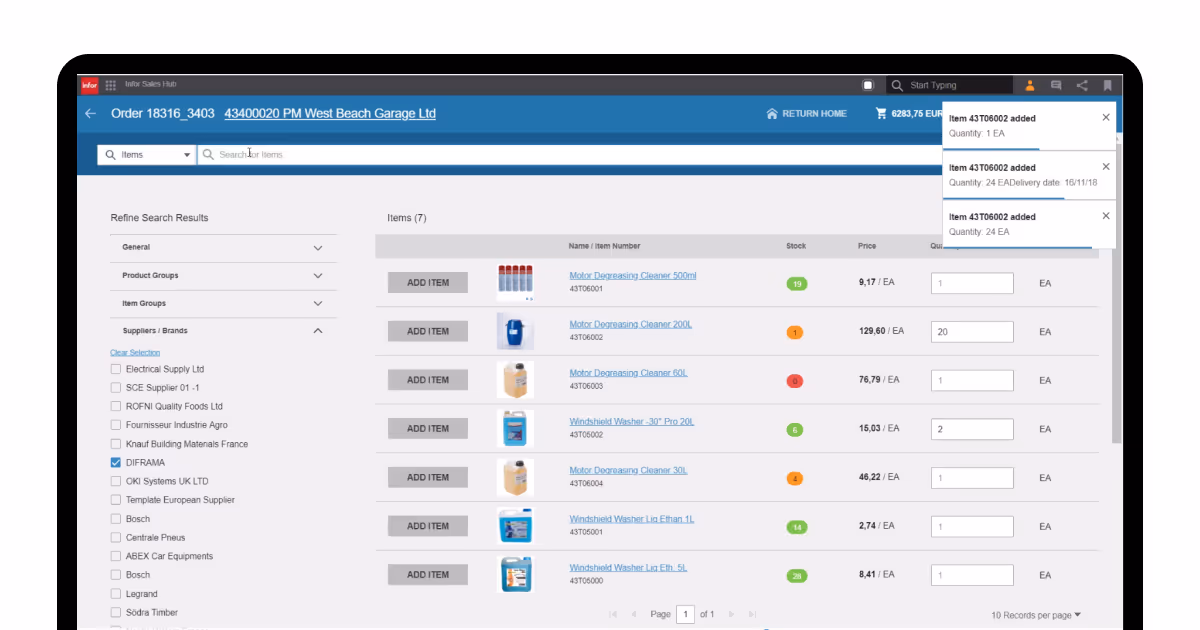The height and width of the screenshot is (630, 1200).
Task: Open the messages icon in top bar
Action: [1055, 84]
